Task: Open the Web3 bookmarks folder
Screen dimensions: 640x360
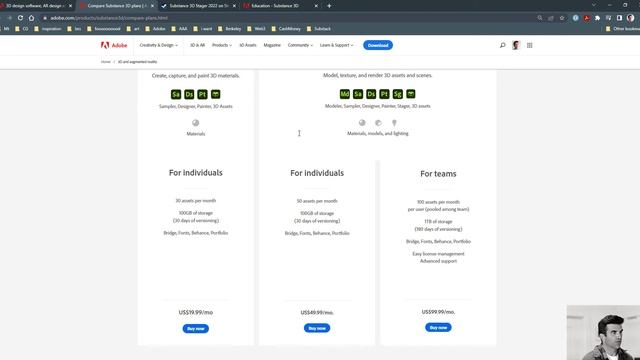Action: (256, 29)
